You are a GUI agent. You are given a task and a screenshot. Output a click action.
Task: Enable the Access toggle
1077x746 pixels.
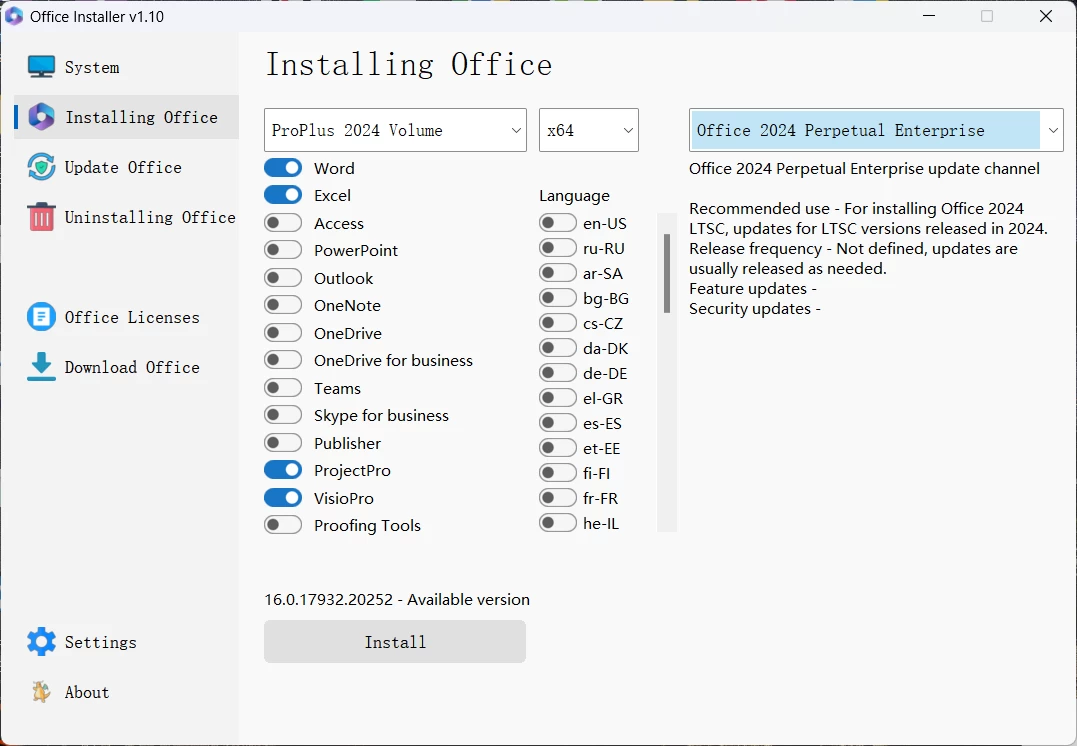[283, 223]
